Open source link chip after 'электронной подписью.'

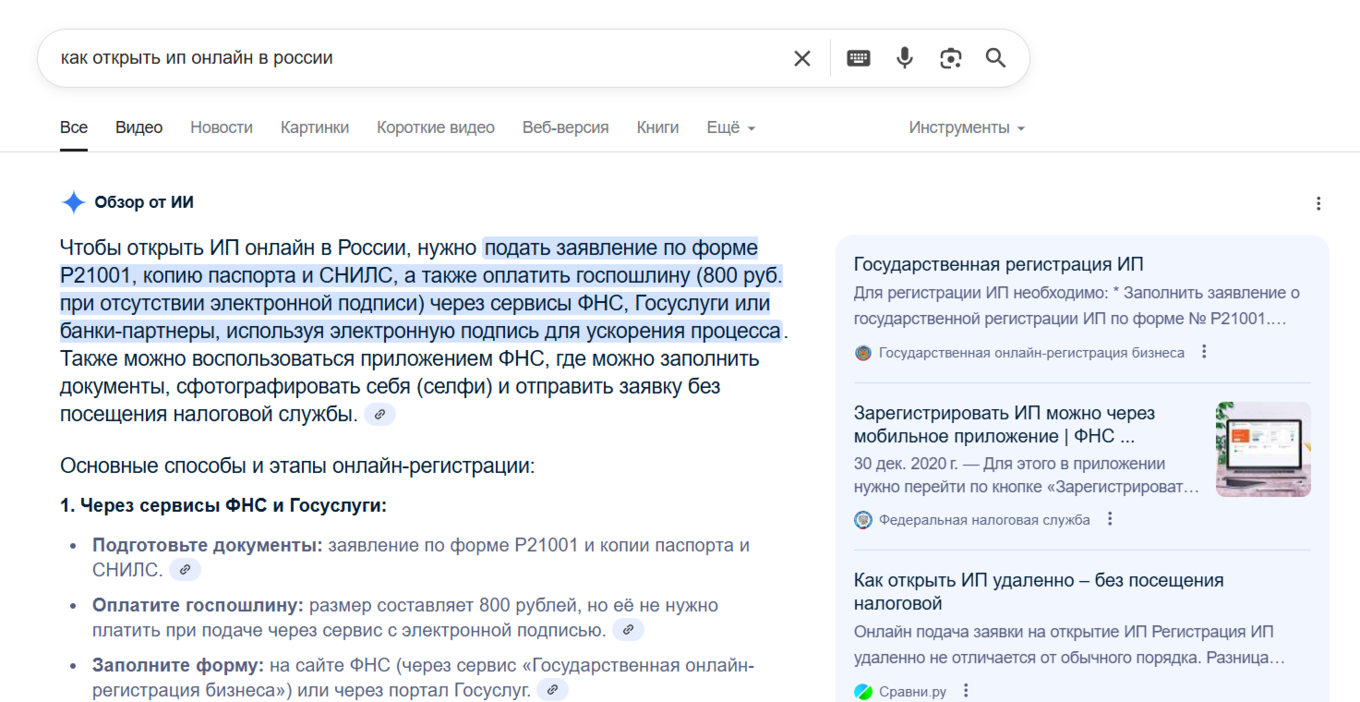pos(628,630)
